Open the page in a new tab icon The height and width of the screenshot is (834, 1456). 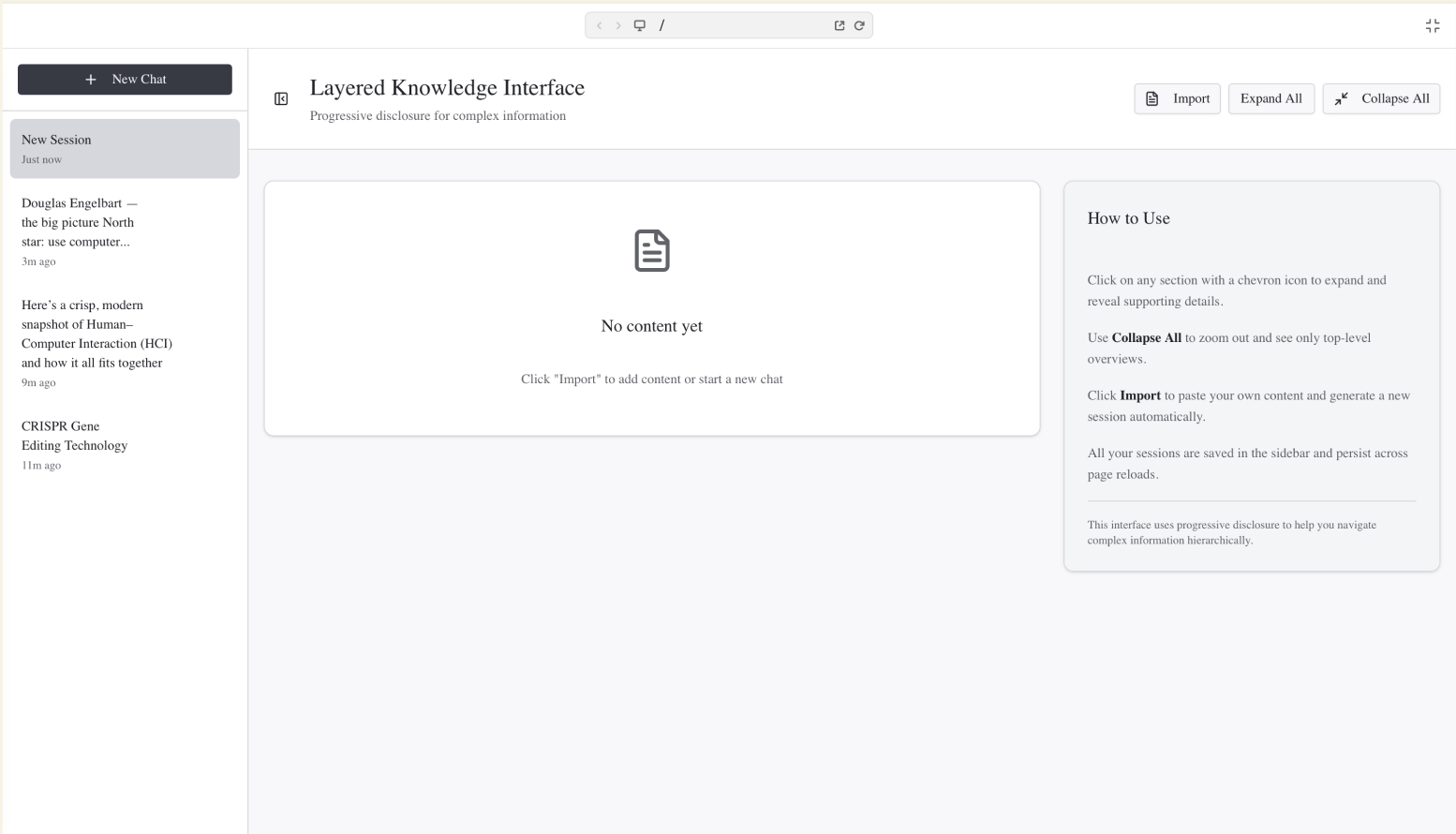click(x=839, y=25)
